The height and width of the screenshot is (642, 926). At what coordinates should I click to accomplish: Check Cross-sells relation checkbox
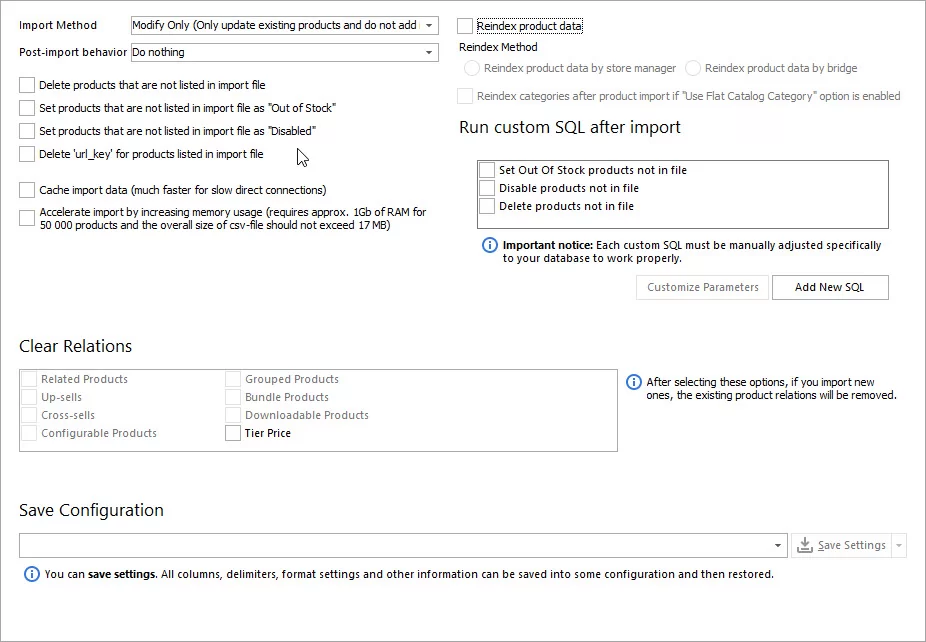(x=29, y=415)
